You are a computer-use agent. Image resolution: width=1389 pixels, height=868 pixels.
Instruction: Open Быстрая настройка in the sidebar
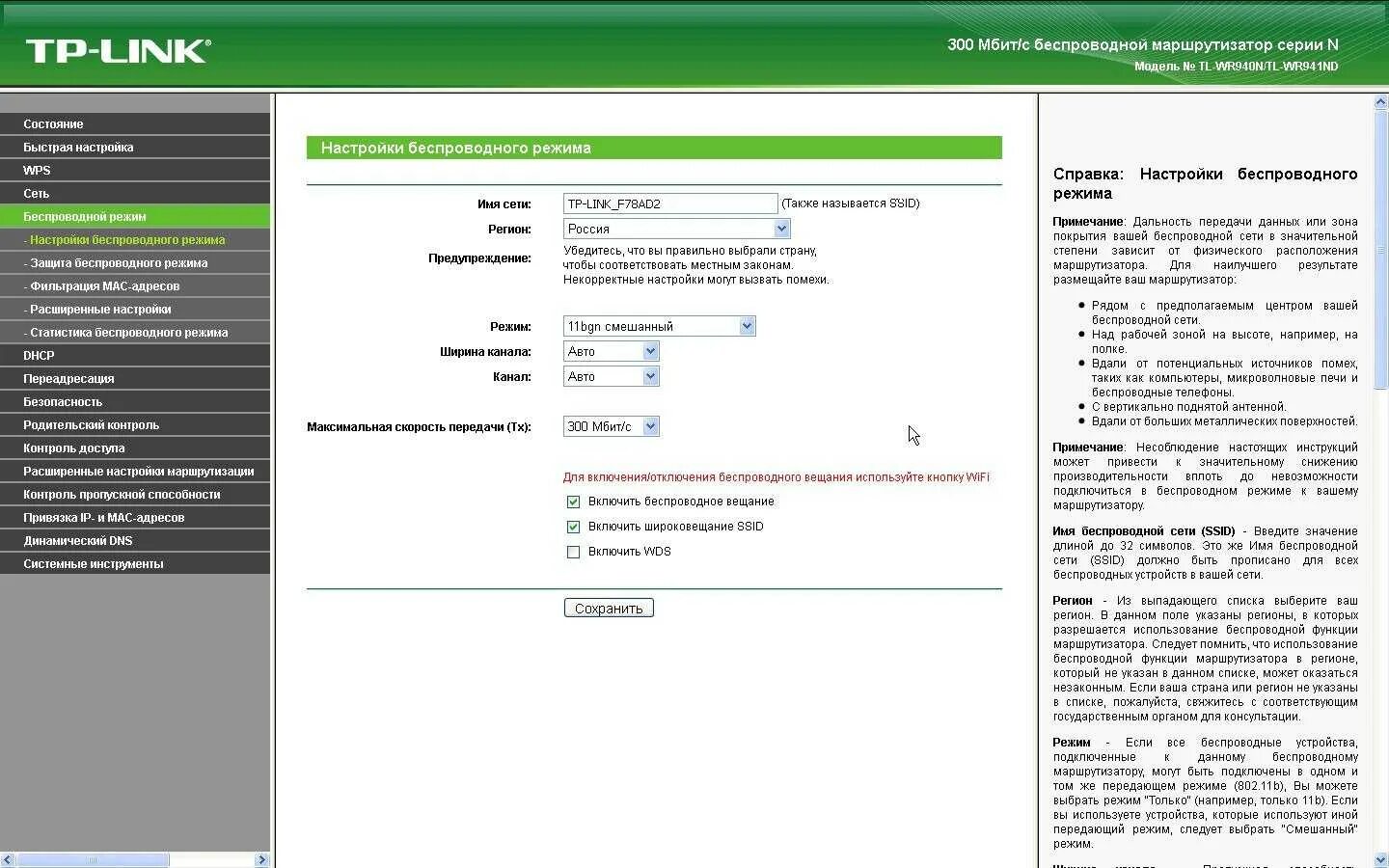click(135, 147)
